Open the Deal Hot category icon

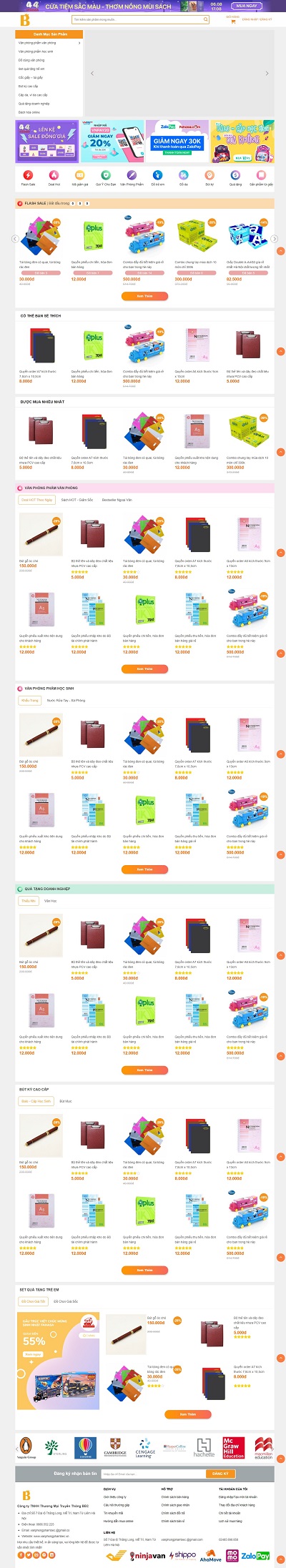click(54, 175)
